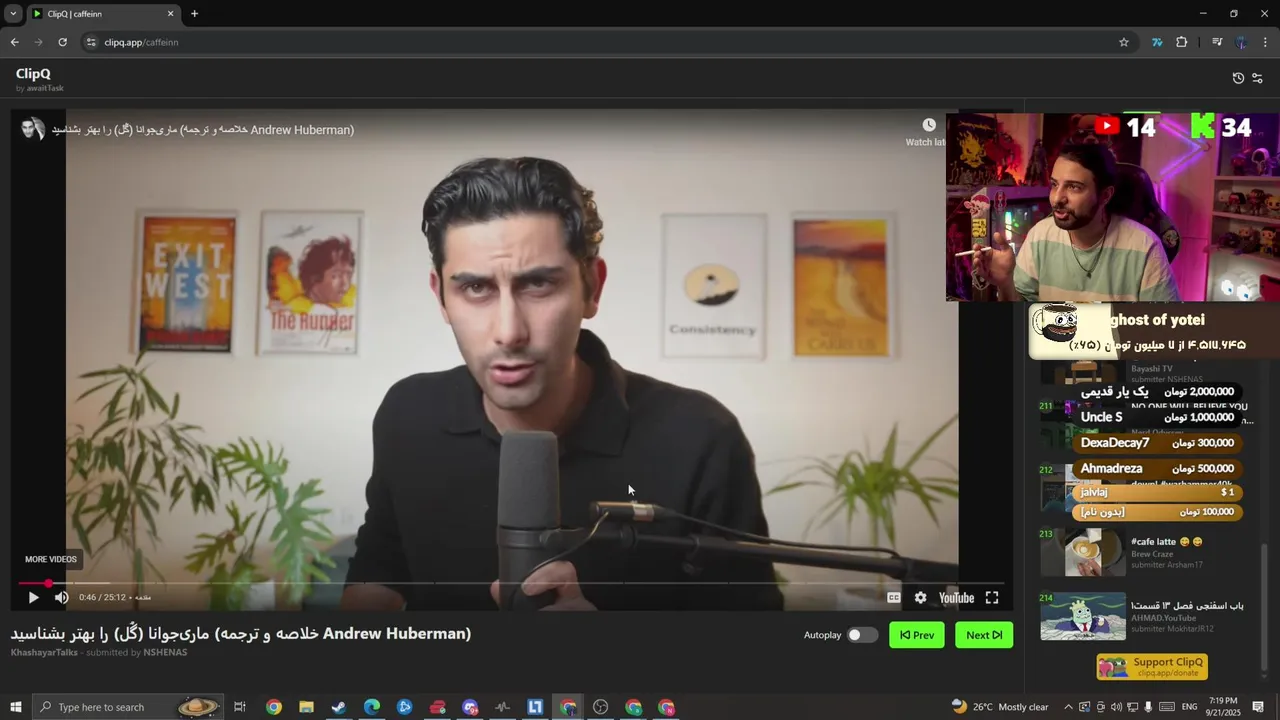Open ClipQ settings sliders icon

pyautogui.click(x=1257, y=78)
